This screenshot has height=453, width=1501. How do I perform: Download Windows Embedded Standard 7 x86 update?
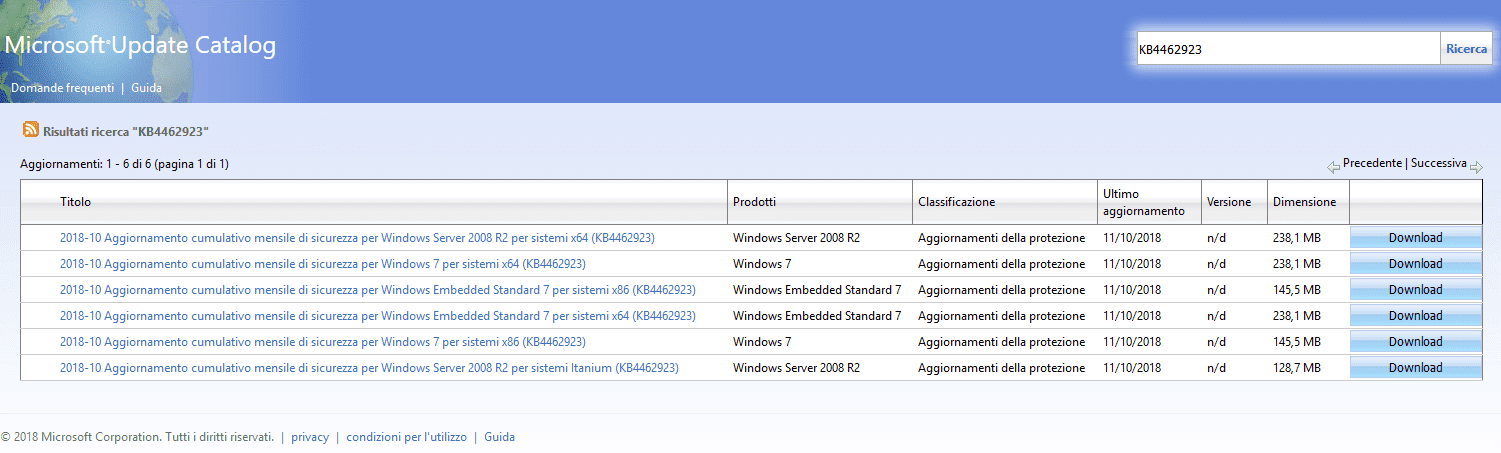pyautogui.click(x=1415, y=290)
